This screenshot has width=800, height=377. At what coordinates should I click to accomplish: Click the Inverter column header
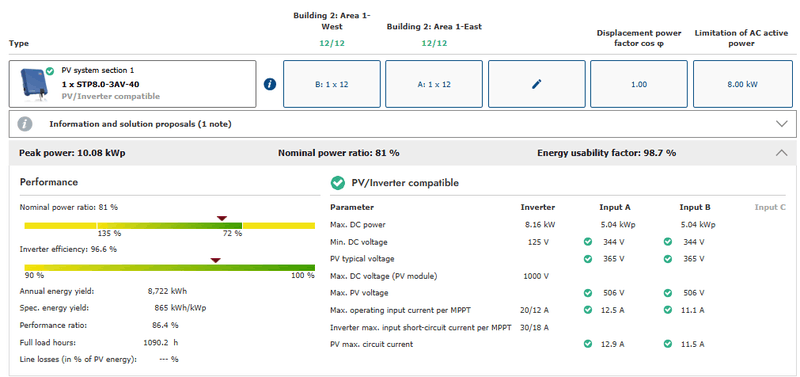tap(538, 208)
